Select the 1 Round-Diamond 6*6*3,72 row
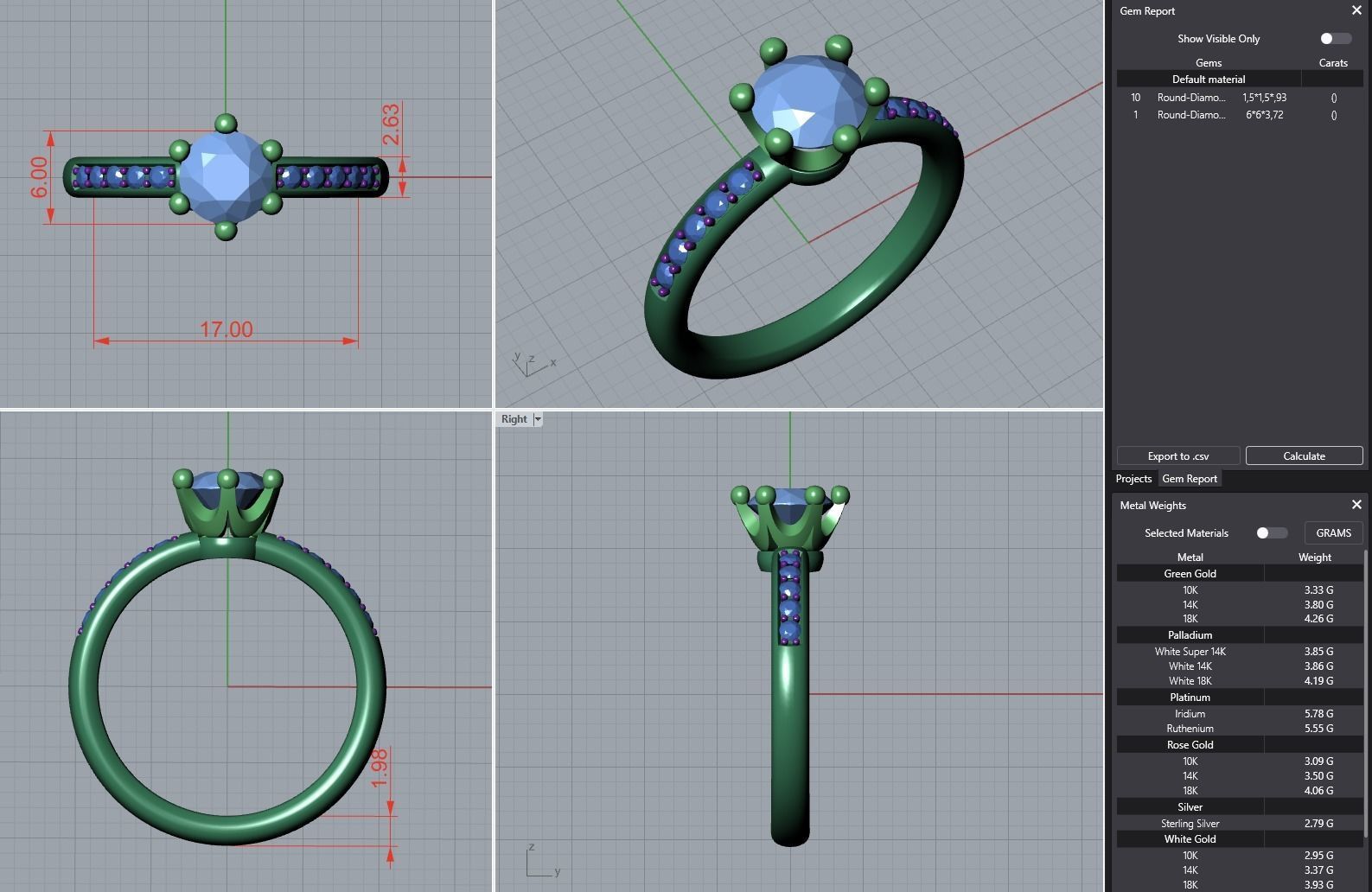The width and height of the screenshot is (1372, 892). [x=1240, y=115]
